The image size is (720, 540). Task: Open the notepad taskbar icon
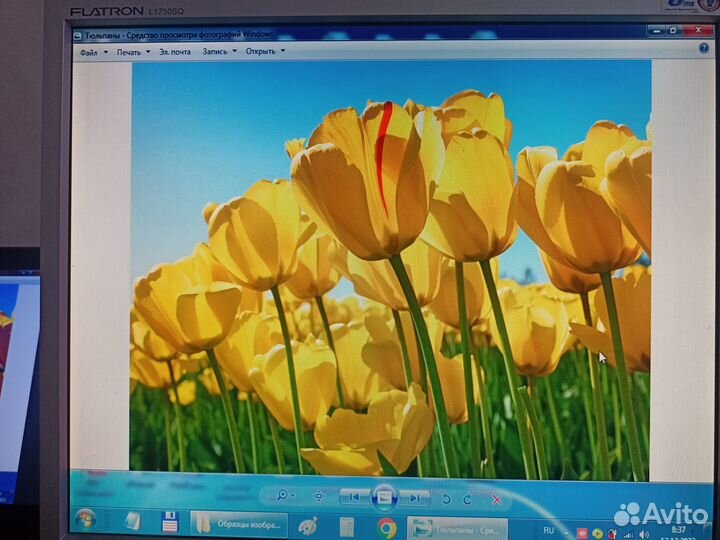[133, 522]
